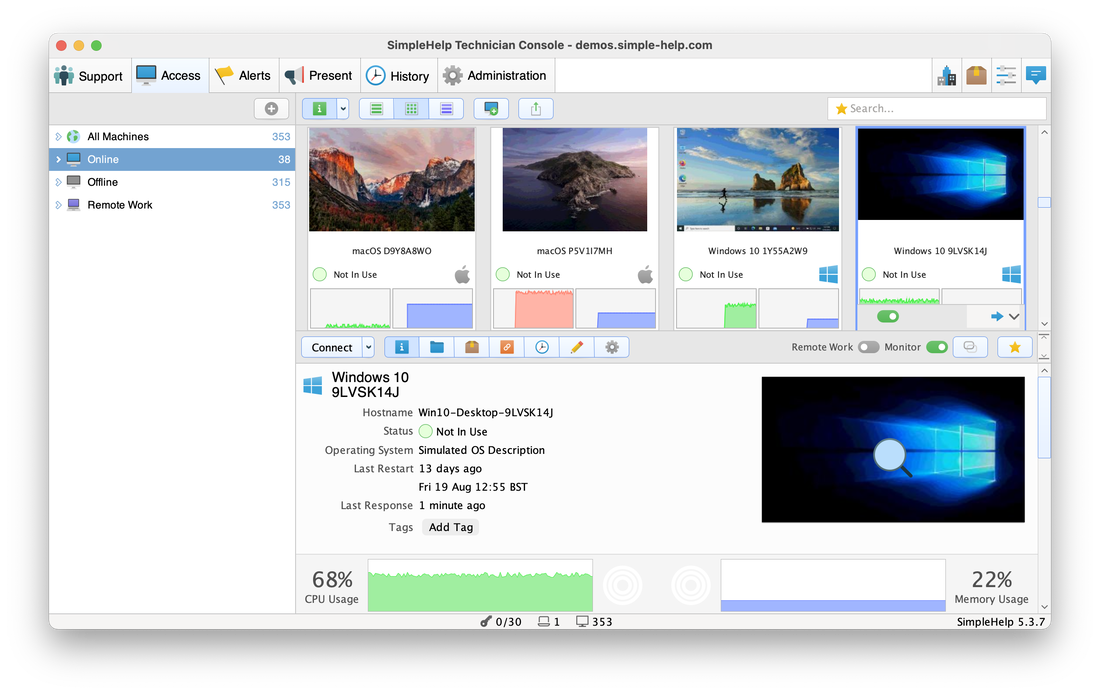Open the History tab

(398, 76)
